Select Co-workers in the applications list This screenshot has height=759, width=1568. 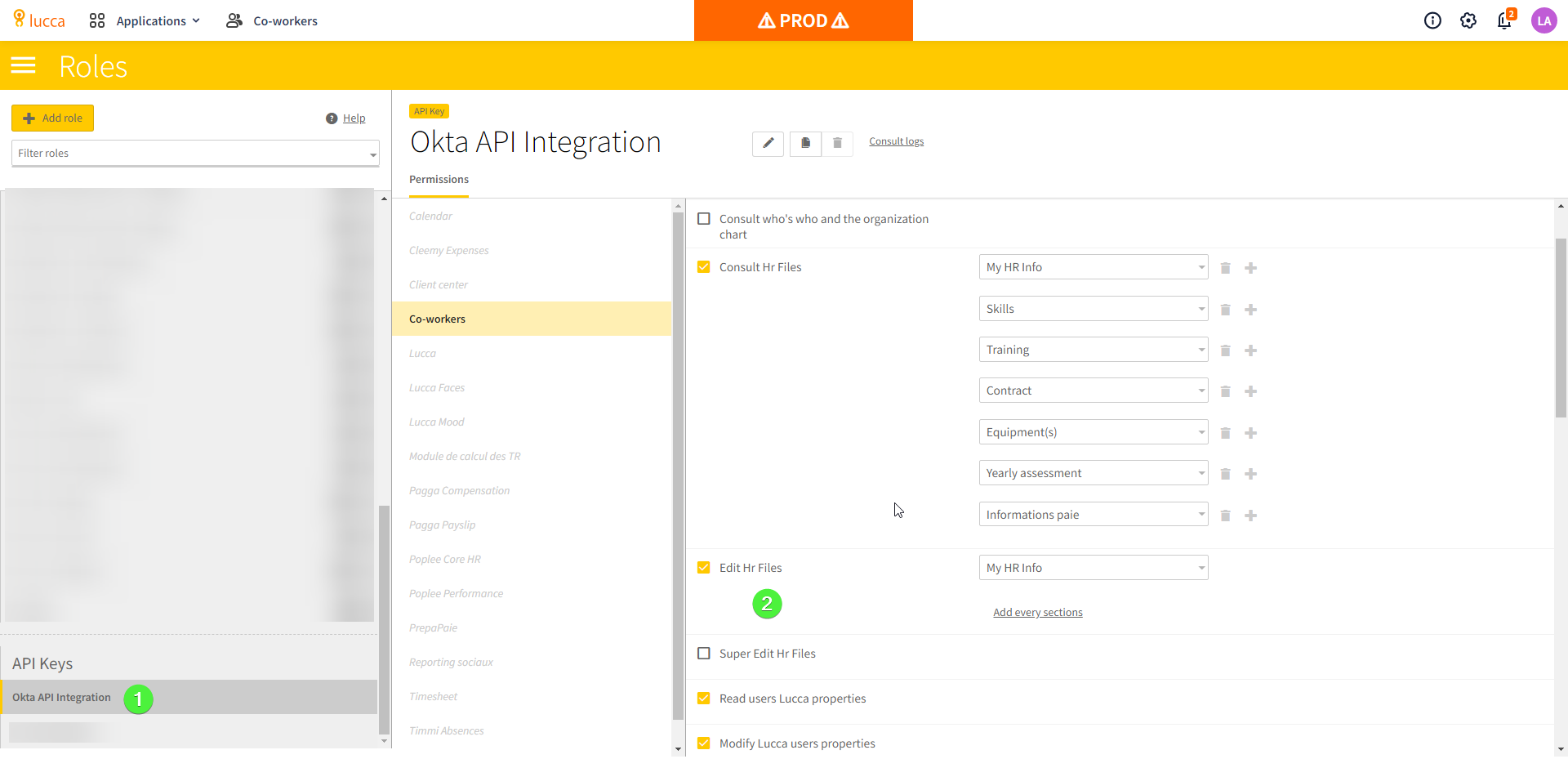(532, 319)
